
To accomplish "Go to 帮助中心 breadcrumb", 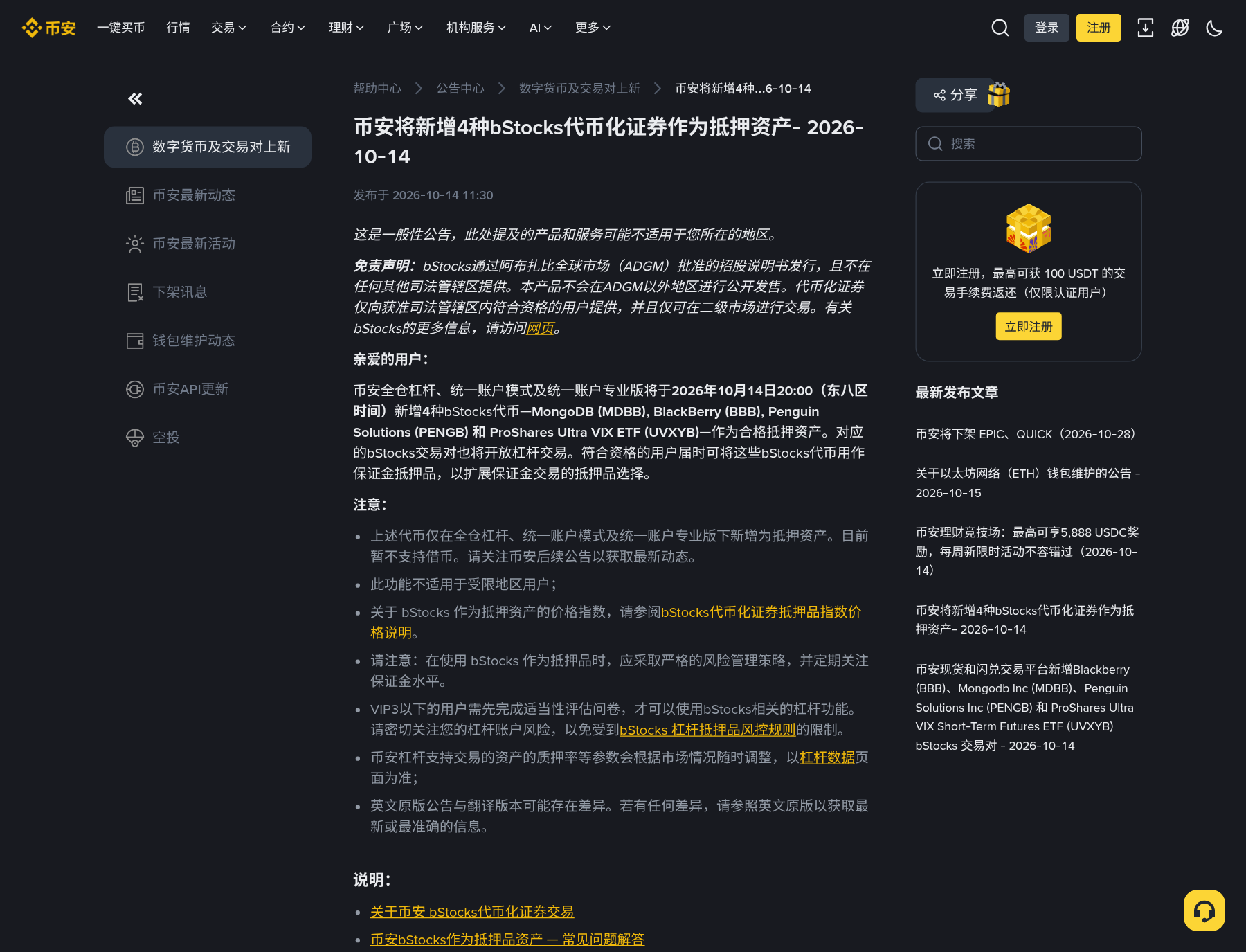I will point(377,89).
